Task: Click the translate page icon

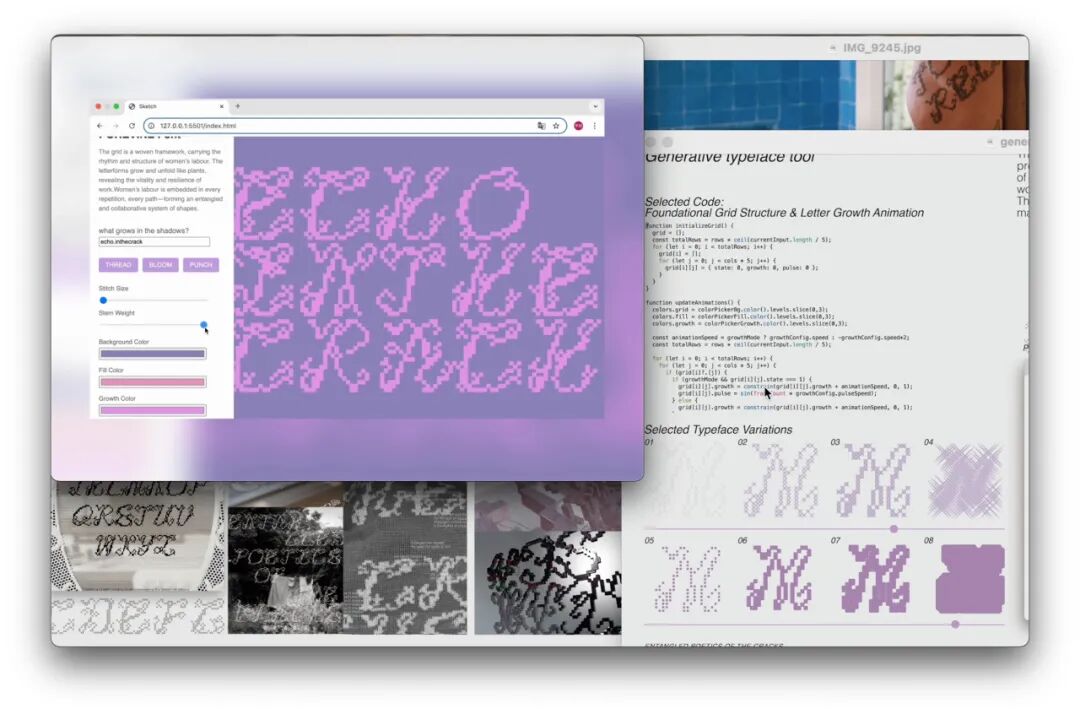Action: (x=541, y=126)
